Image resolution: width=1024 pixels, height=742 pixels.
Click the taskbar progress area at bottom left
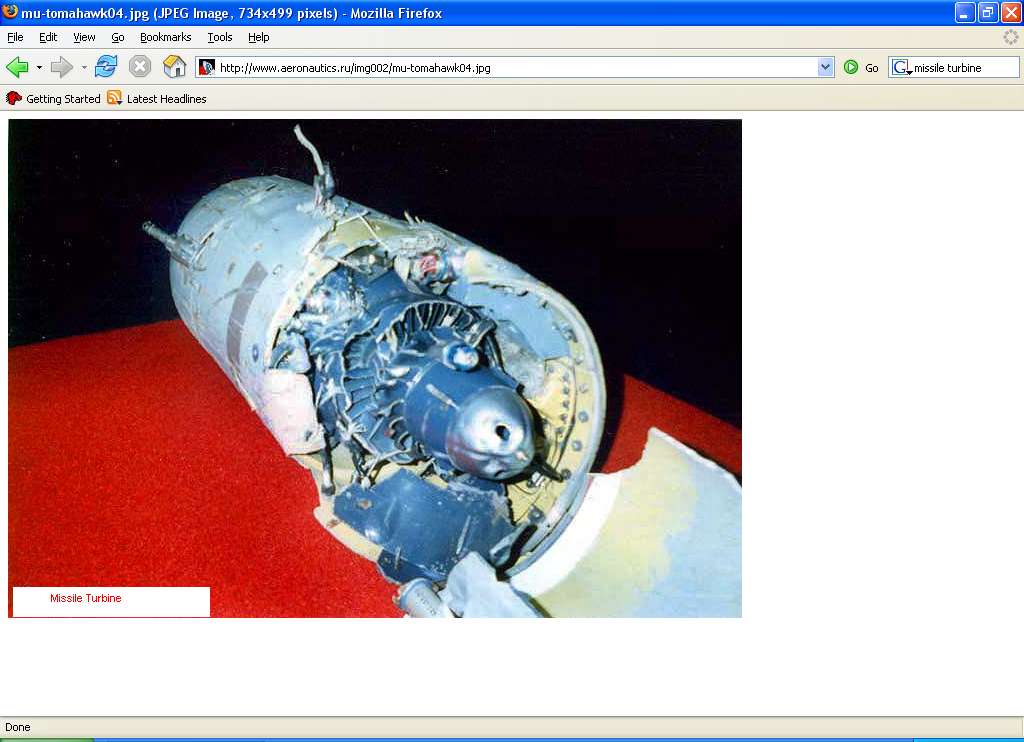click(x=45, y=738)
